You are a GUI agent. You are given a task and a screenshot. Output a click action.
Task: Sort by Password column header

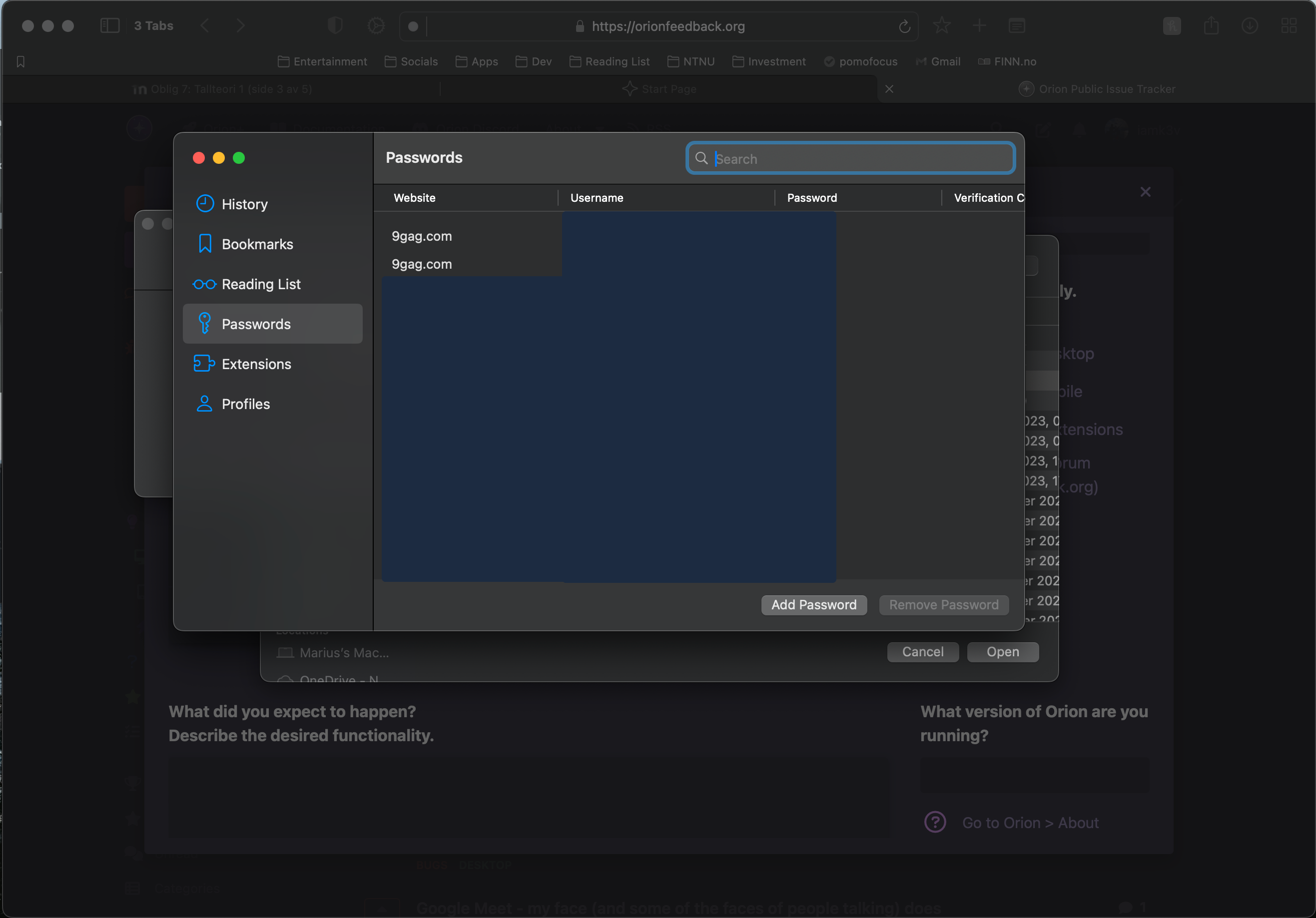point(857,198)
